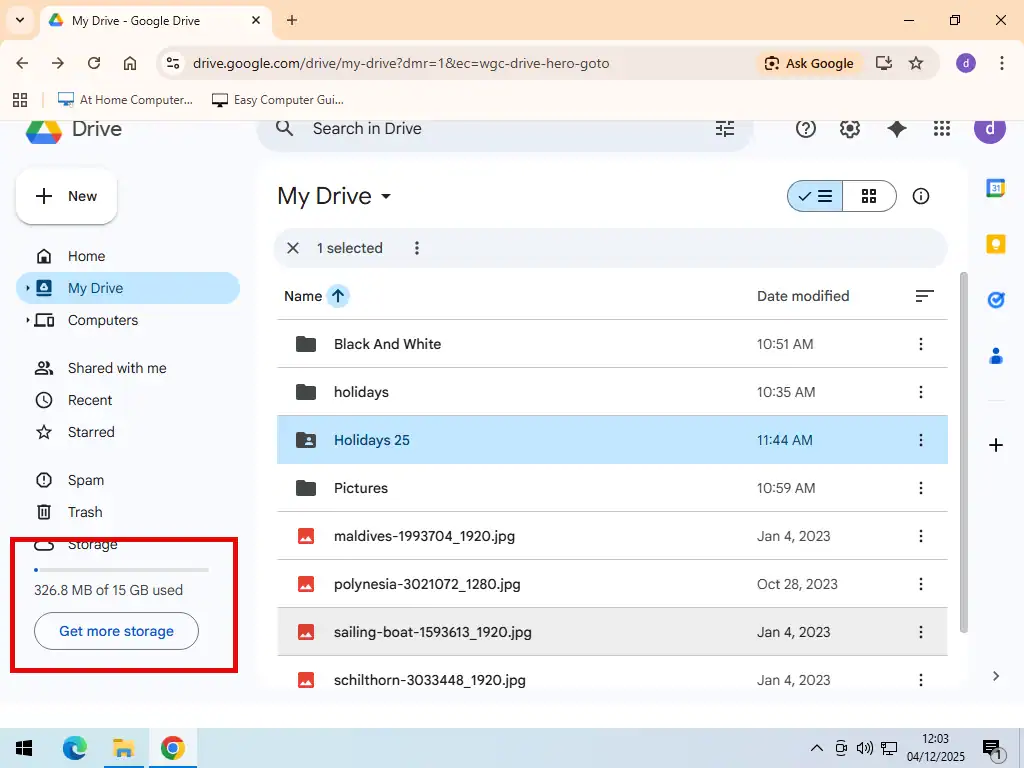The image size is (1024, 768).
Task: Expand My Drive in the sidebar tree
Action: pyautogui.click(x=30, y=288)
